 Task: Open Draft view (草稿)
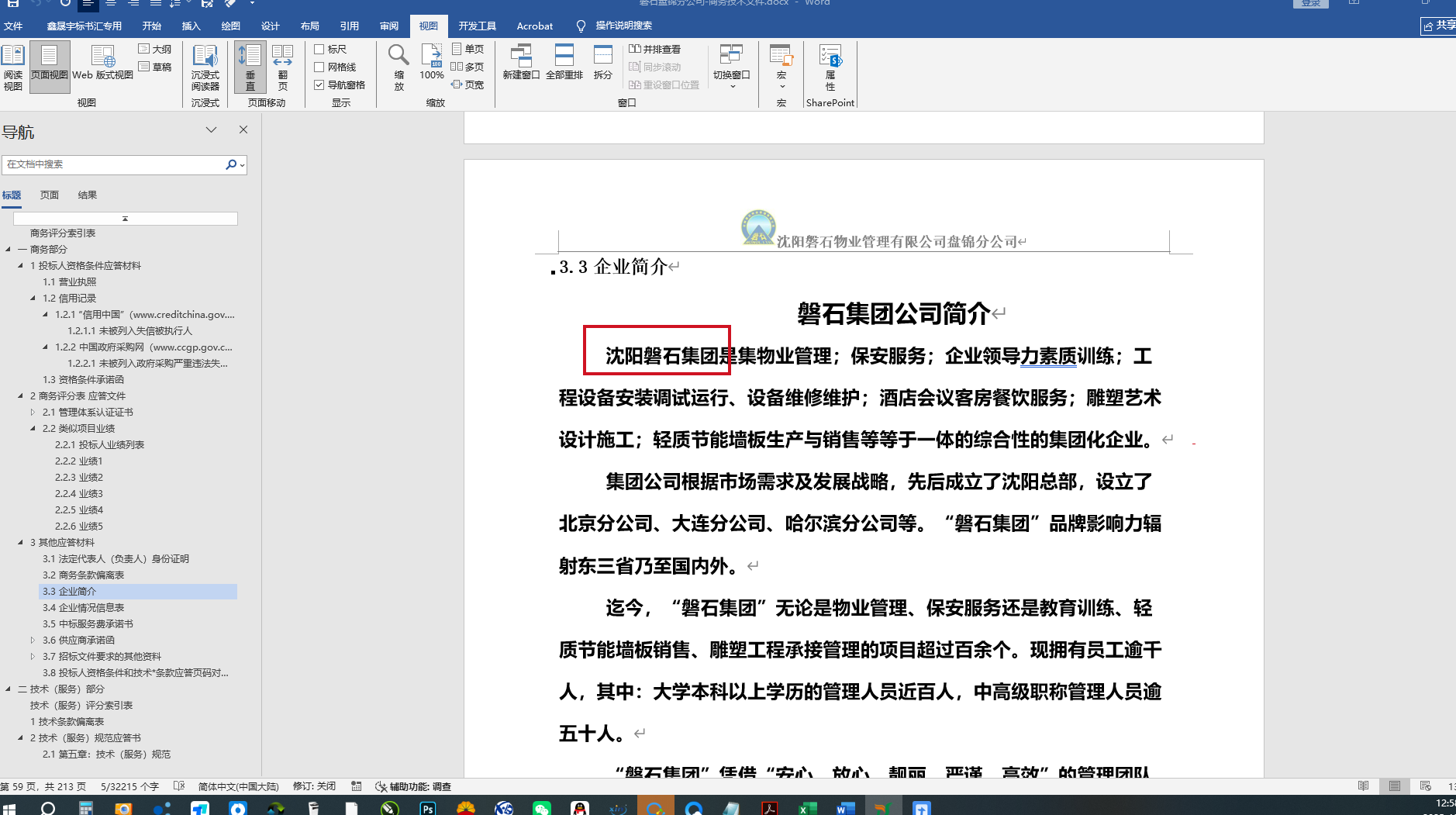point(155,67)
